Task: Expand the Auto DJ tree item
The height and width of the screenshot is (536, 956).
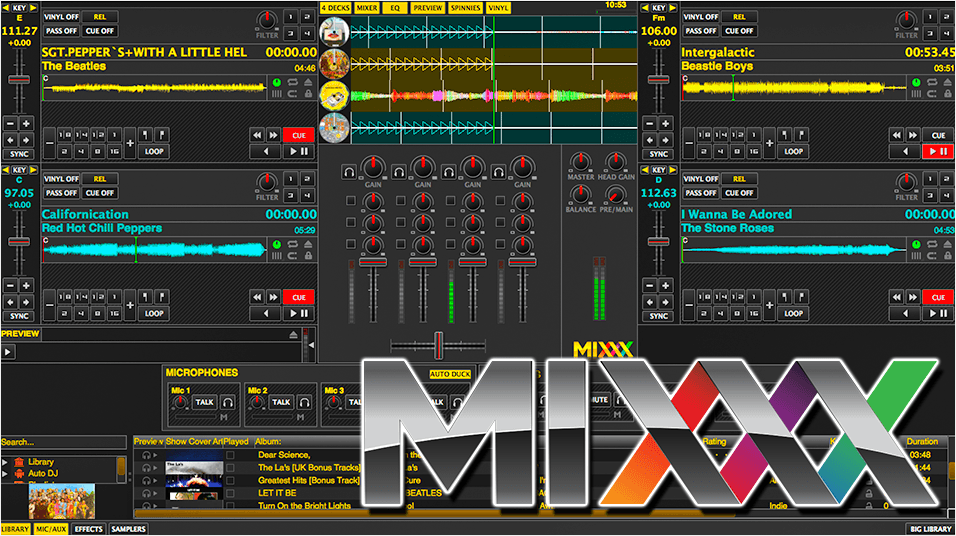Action: (x=6, y=473)
